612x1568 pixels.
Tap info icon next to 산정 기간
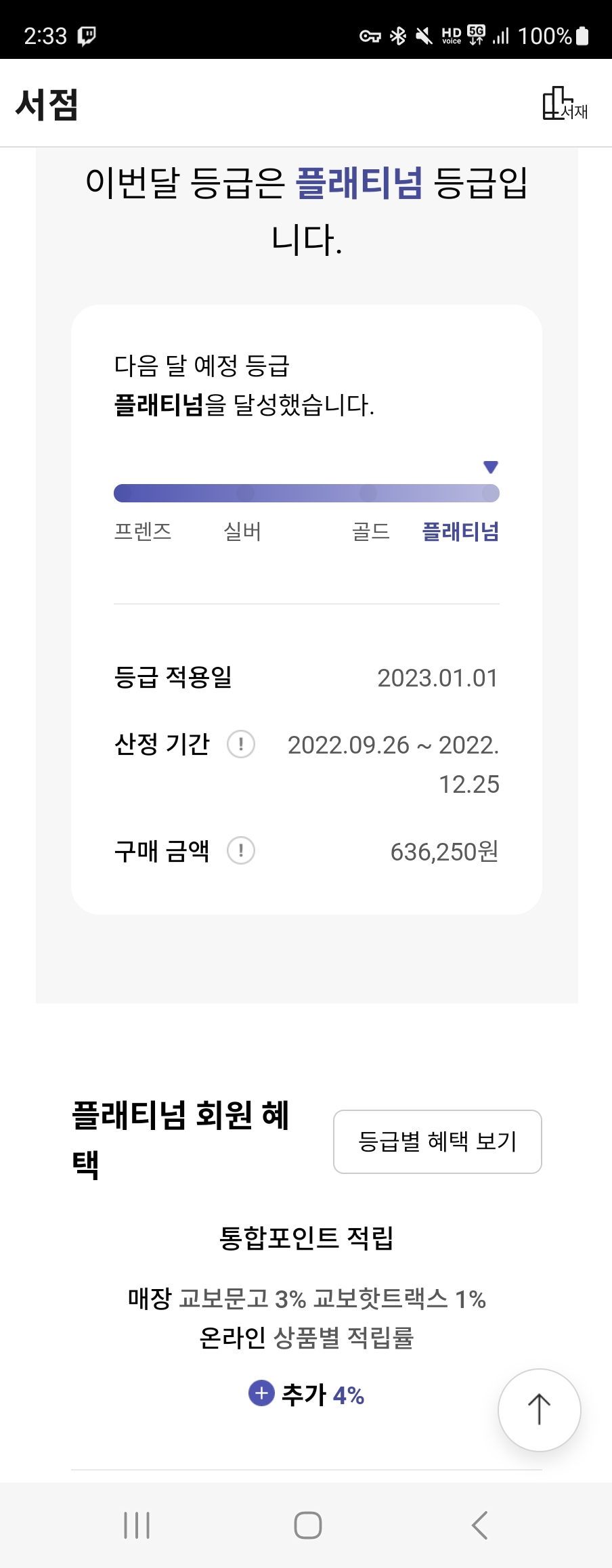coord(240,744)
